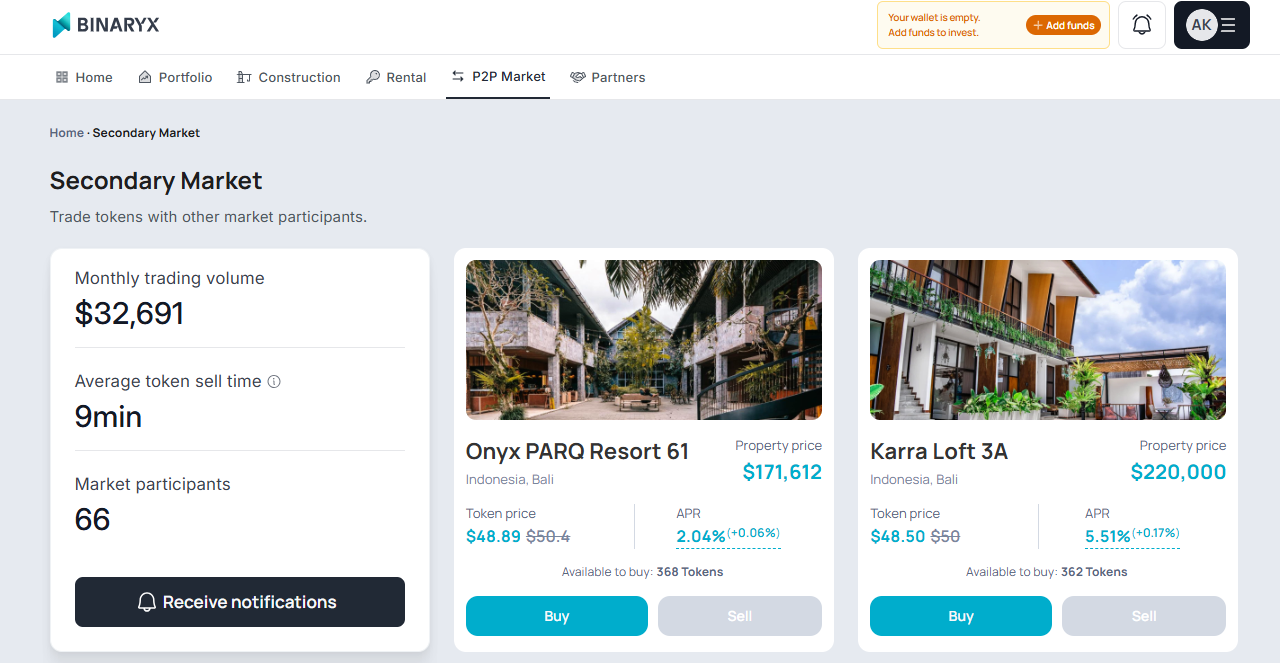1280x663 pixels.
Task: Open Onyx PARQ Resort property photo
Action: (644, 340)
